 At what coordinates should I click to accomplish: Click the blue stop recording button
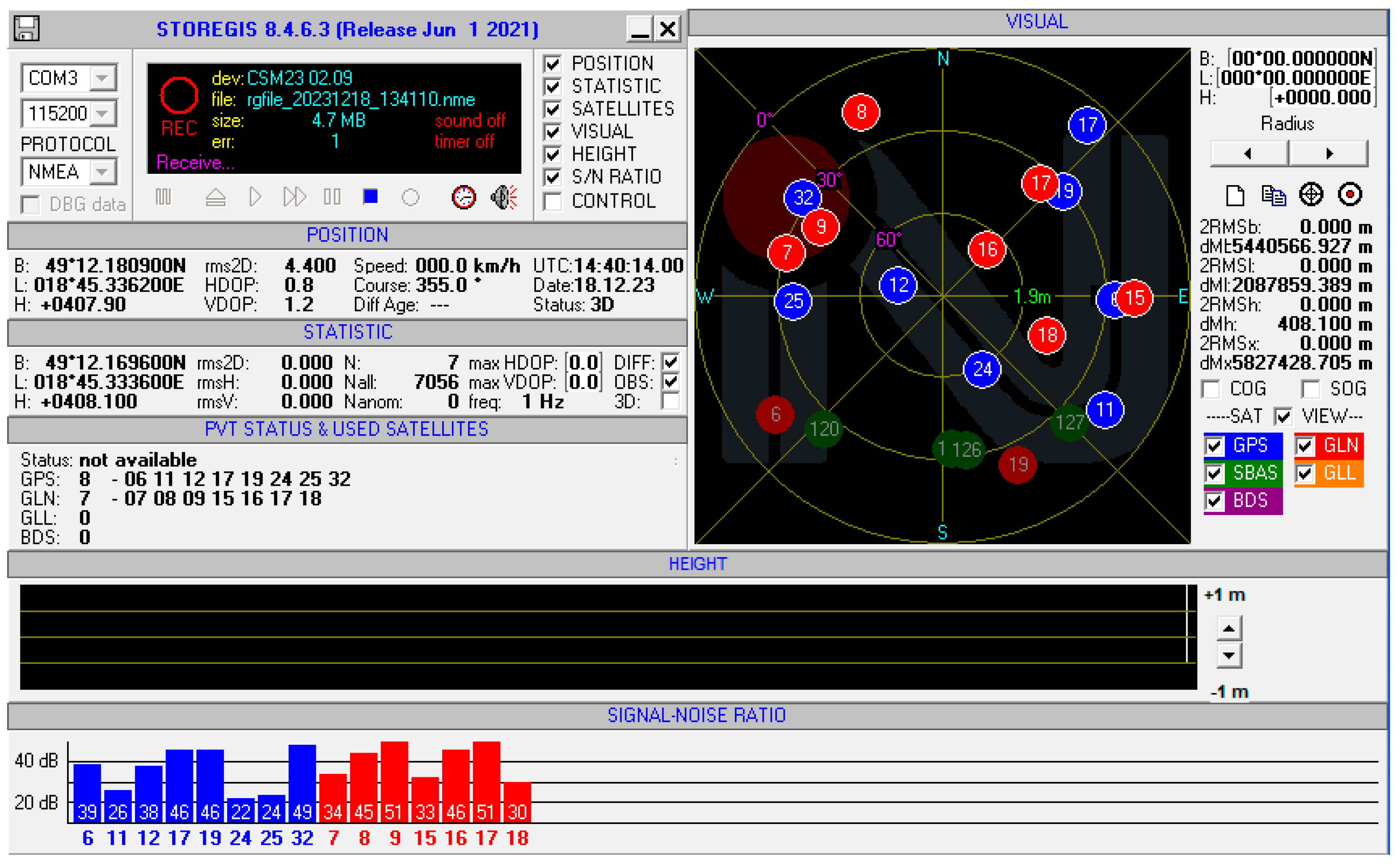[x=370, y=197]
